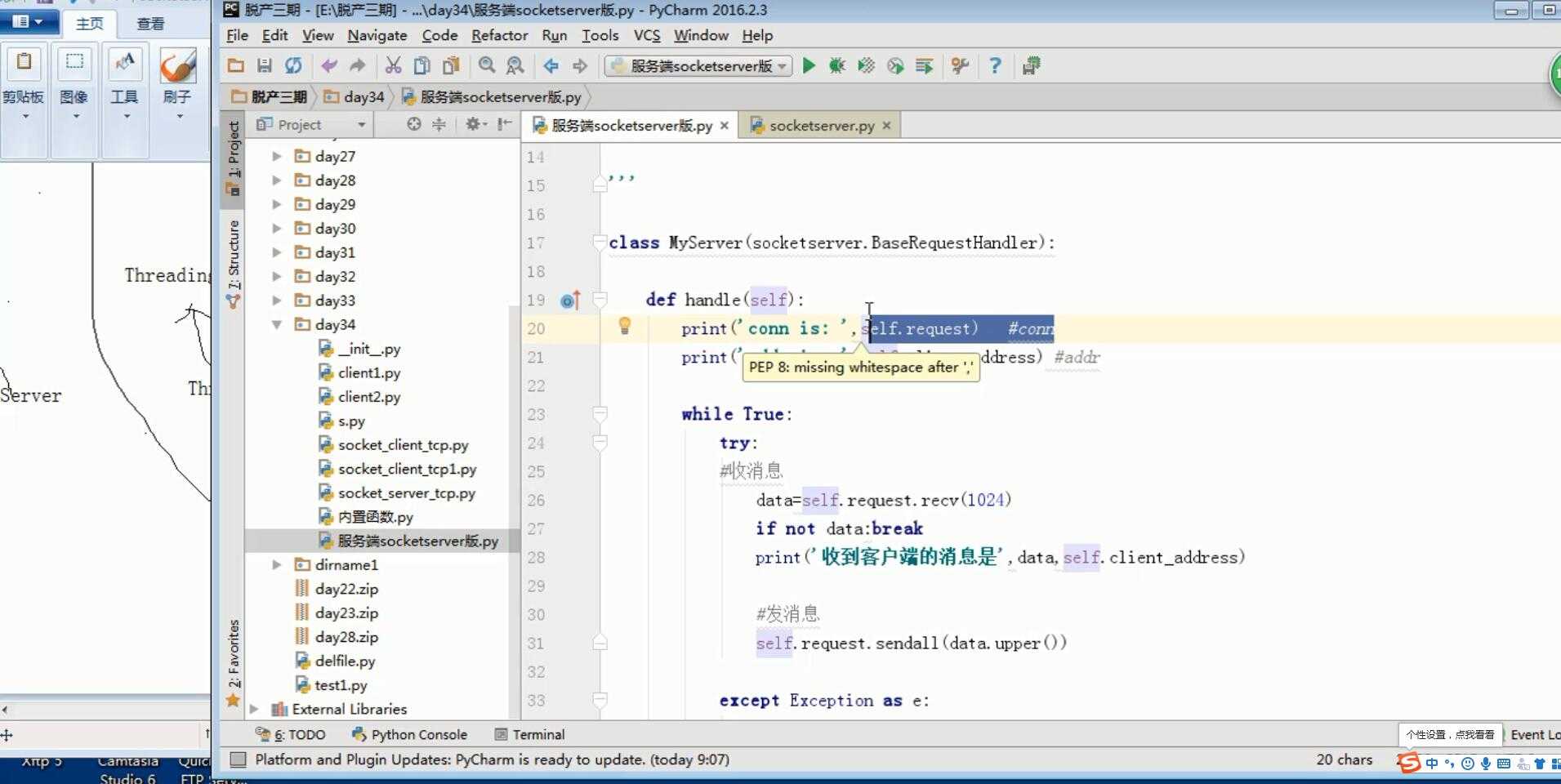Click line 26 code data=self.request.recv
The height and width of the screenshot is (784, 1561).
884,500
